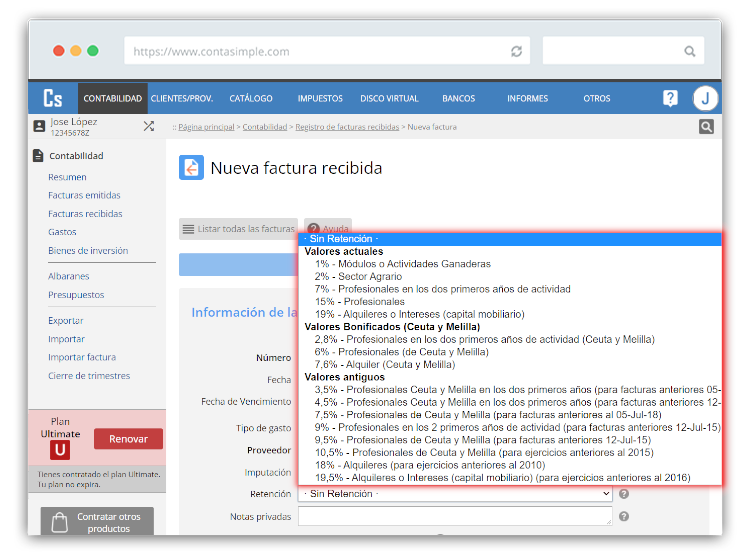Open the Bancos menu
750x552 pixels.
coord(458,98)
